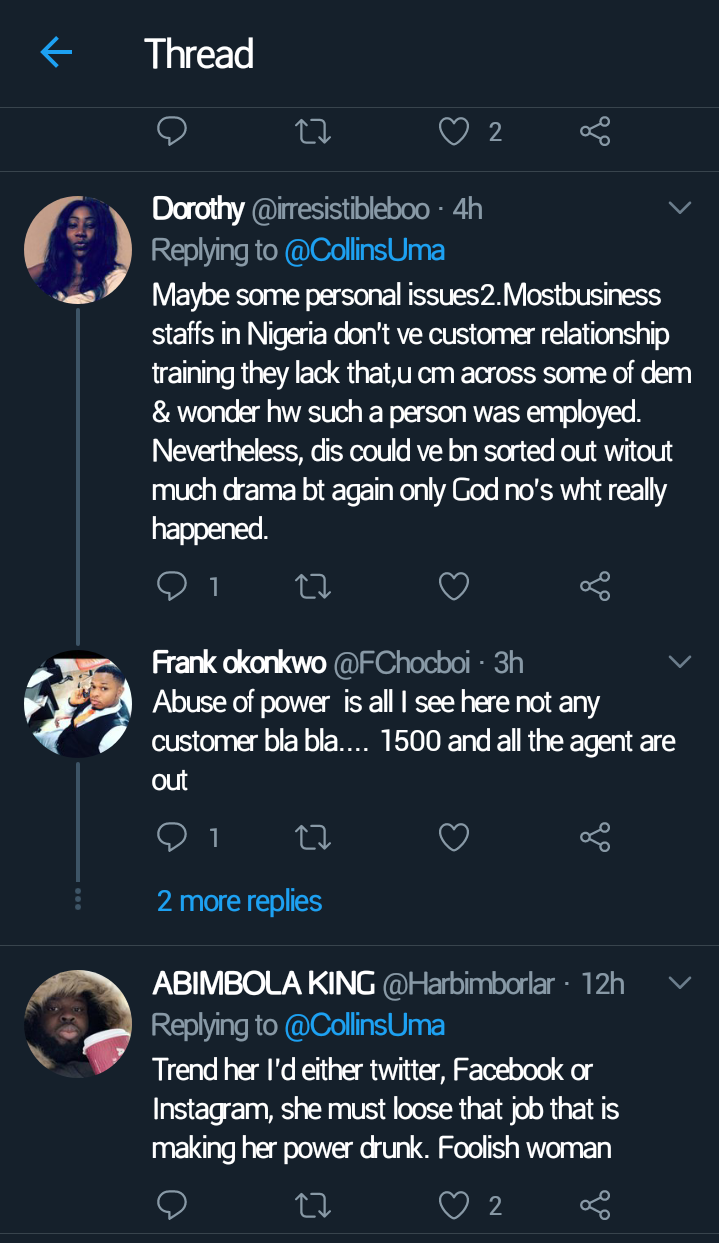Expand the 2 more replies link
Screen dimensions: 719x1243
[x=240, y=901]
